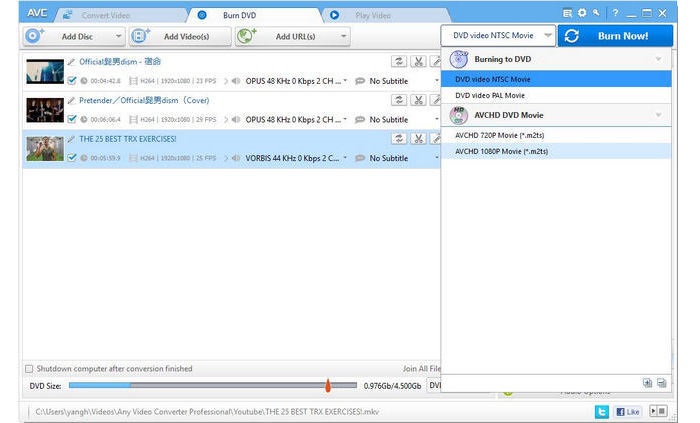Select DVD video PAL Movie option

[556, 95]
